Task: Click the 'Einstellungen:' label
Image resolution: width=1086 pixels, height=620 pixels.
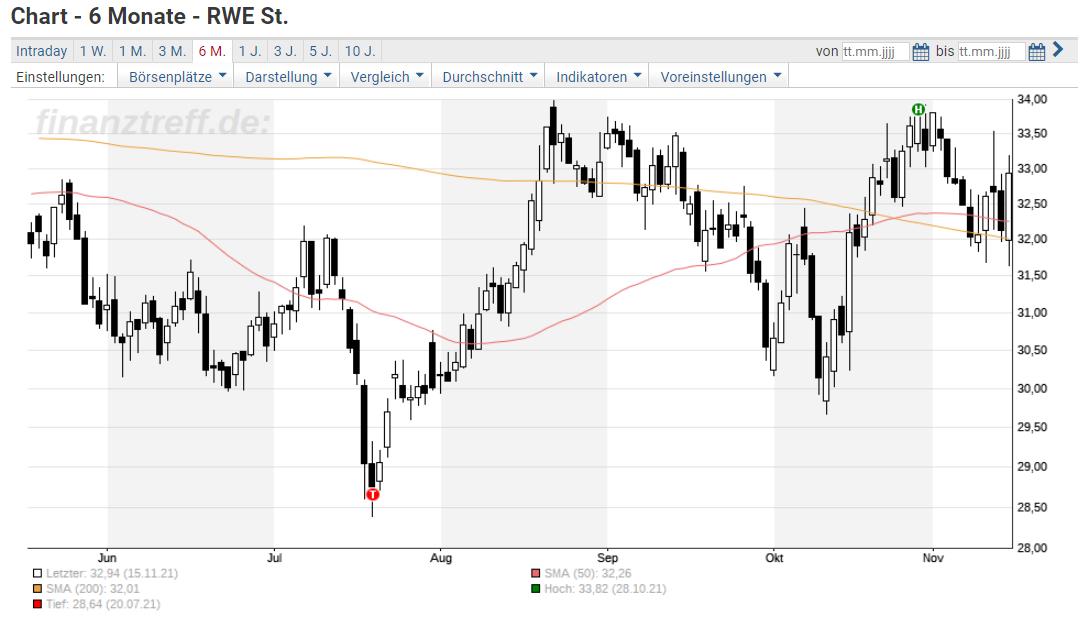Action: (61, 77)
